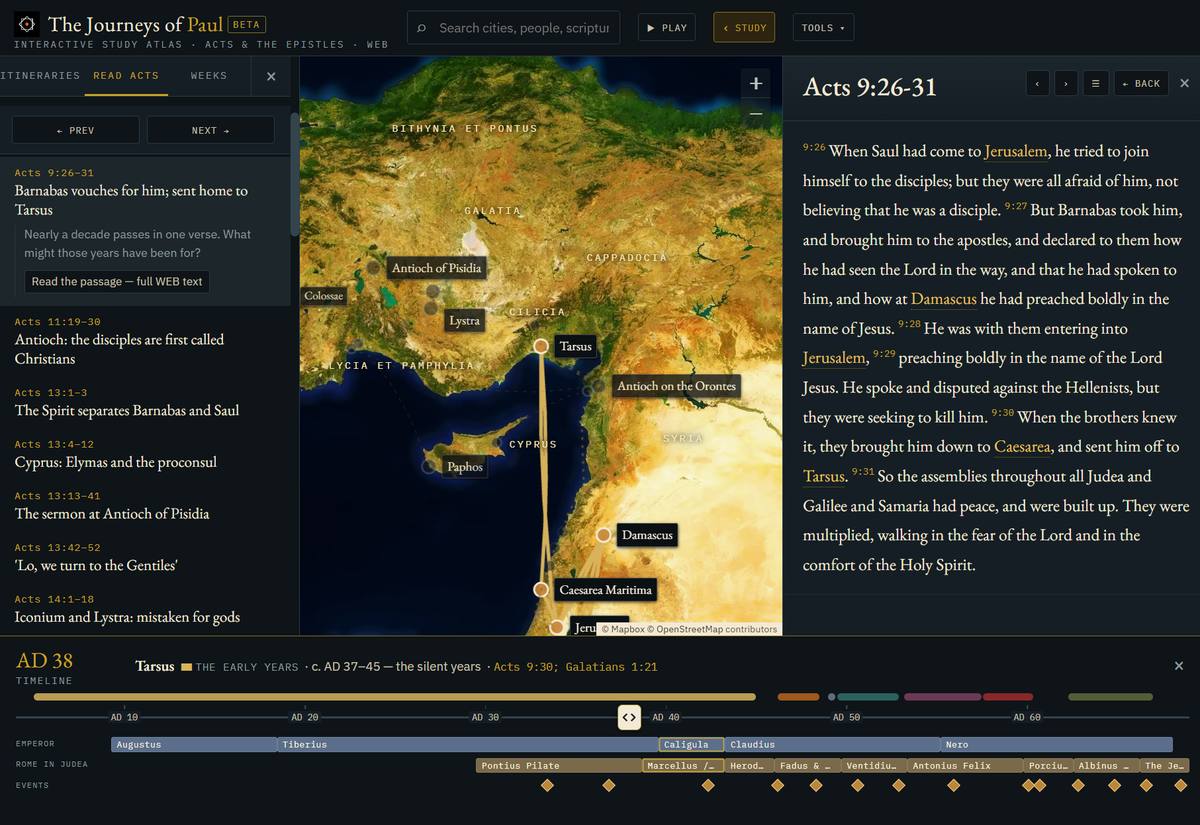Viewport: 1200px width, 825px height.
Task: Click the Next passage button
Action: click(211, 130)
